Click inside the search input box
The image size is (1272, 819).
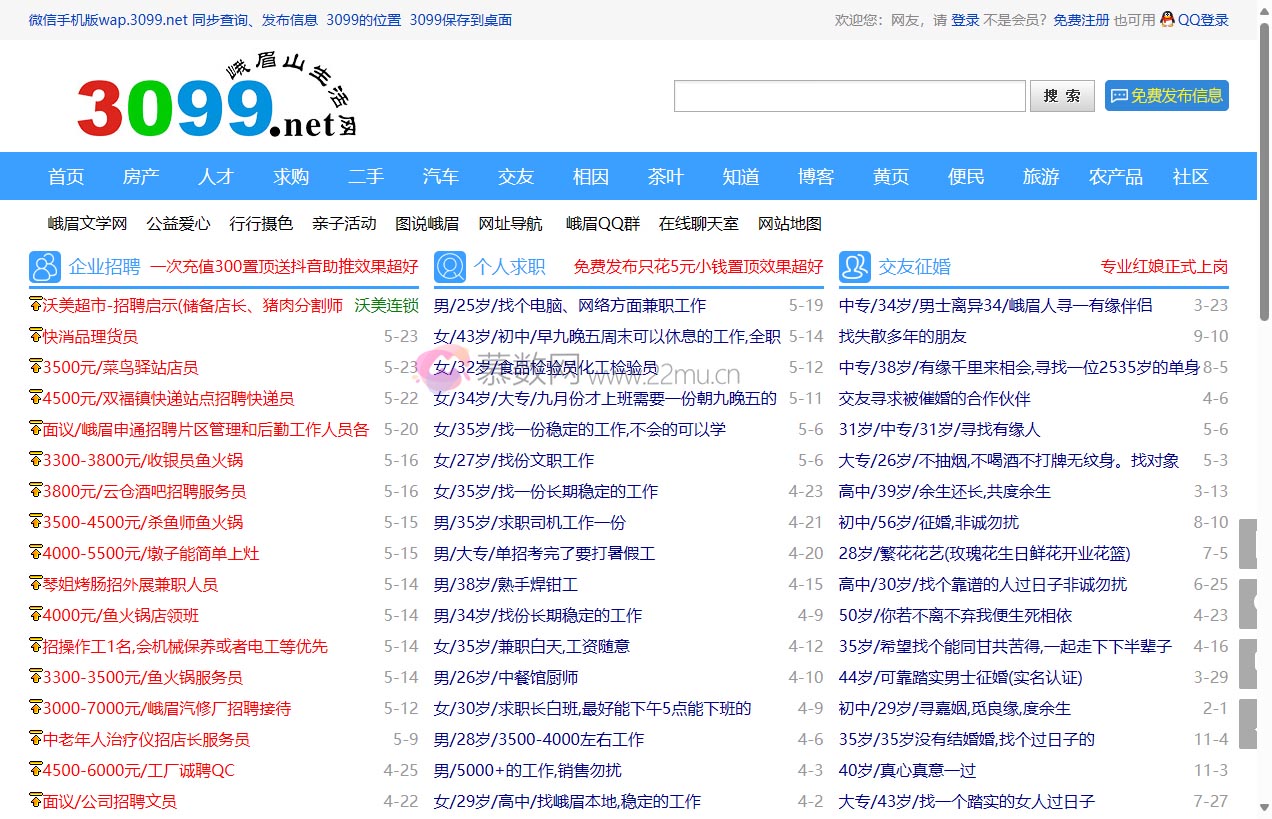[848, 96]
